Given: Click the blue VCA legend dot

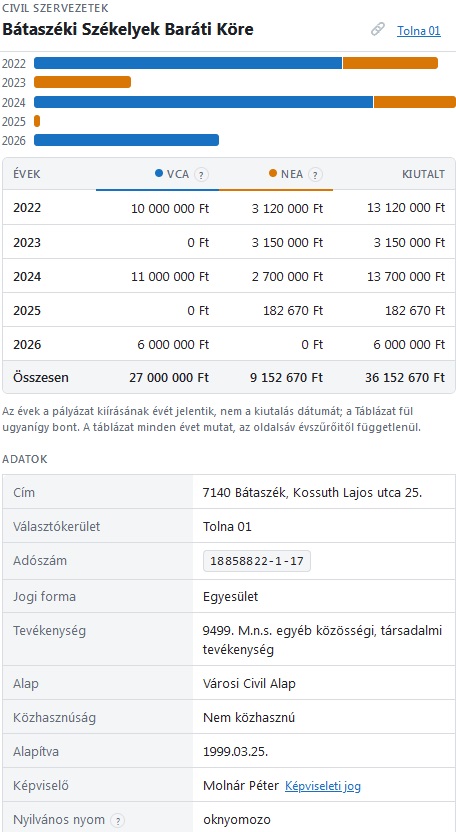Looking at the screenshot, I should point(159,173).
